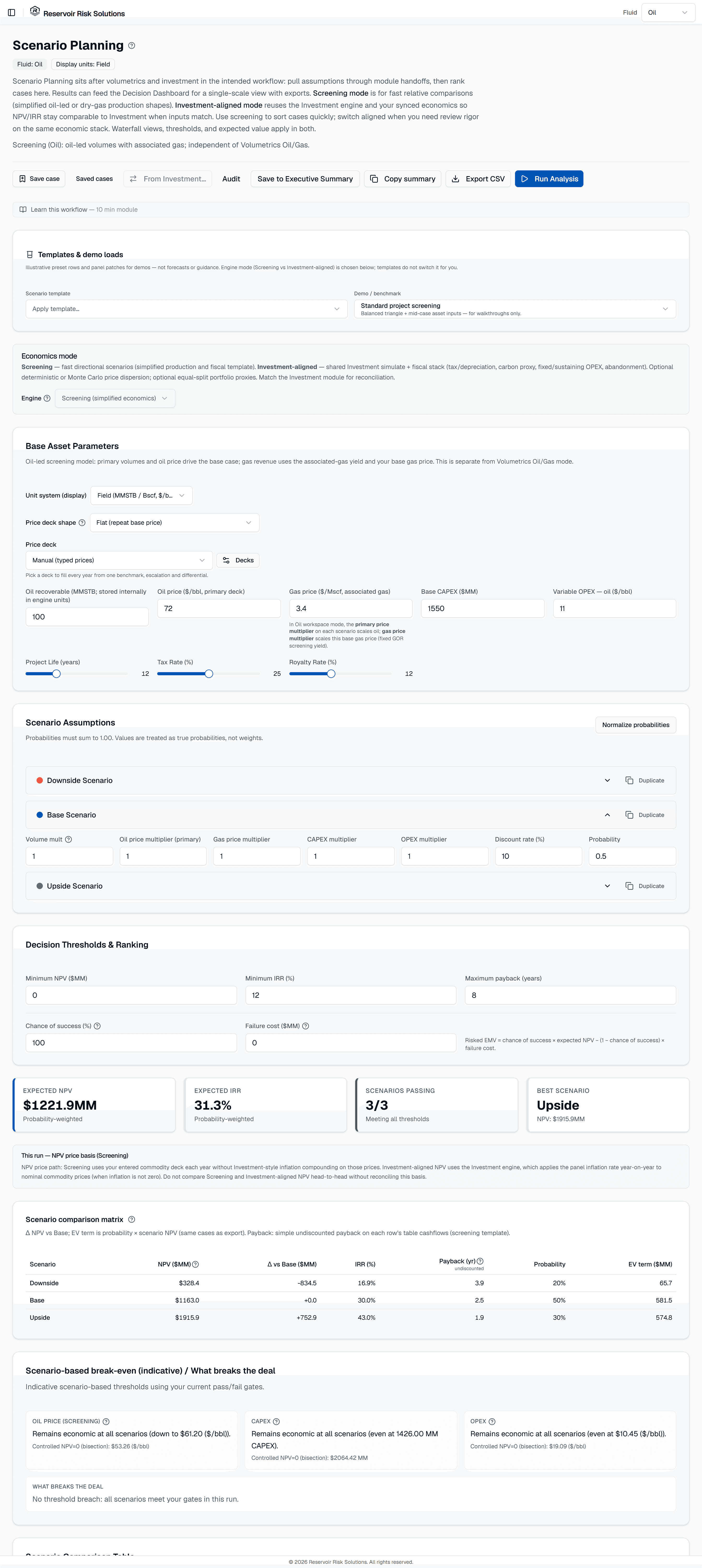702x1568 pixels.
Task: Click the help icon next to Engine
Action: [x=47, y=398]
